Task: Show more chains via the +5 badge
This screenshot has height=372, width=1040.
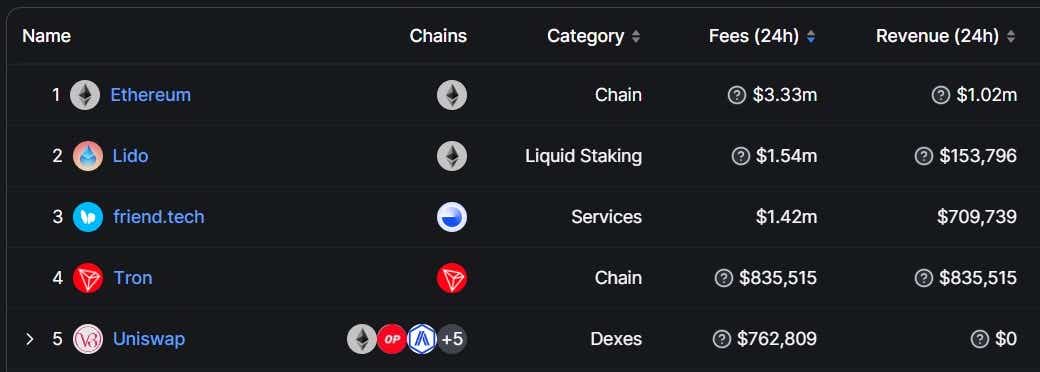Action: tap(452, 339)
